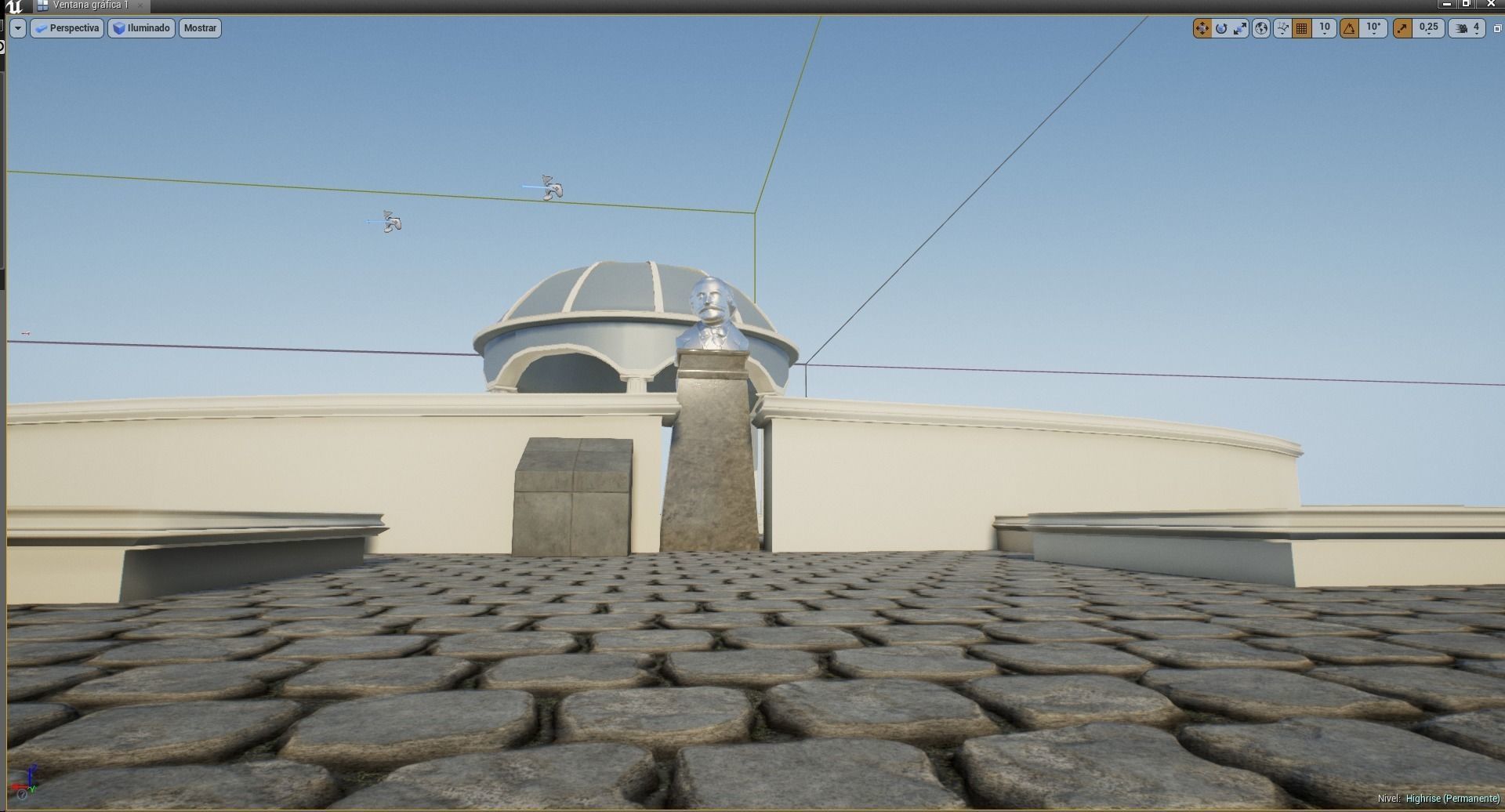The width and height of the screenshot is (1505, 812).
Task: Toggle grid snapping
Action: pyautogui.click(x=1301, y=28)
